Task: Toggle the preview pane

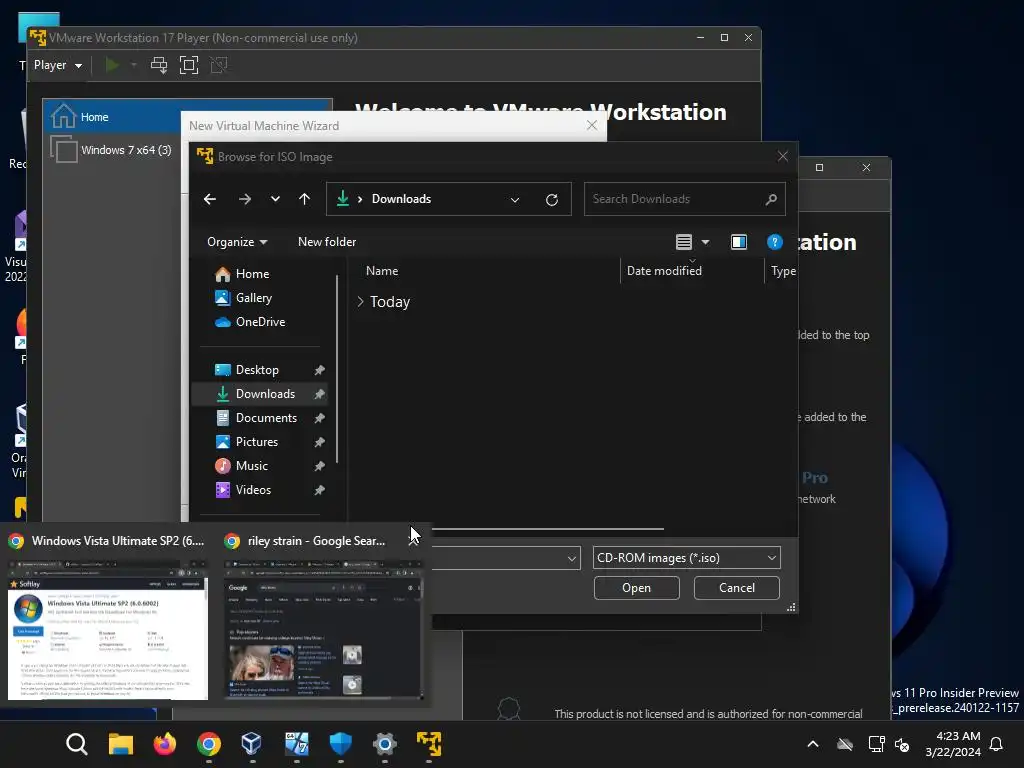Action: [739, 242]
